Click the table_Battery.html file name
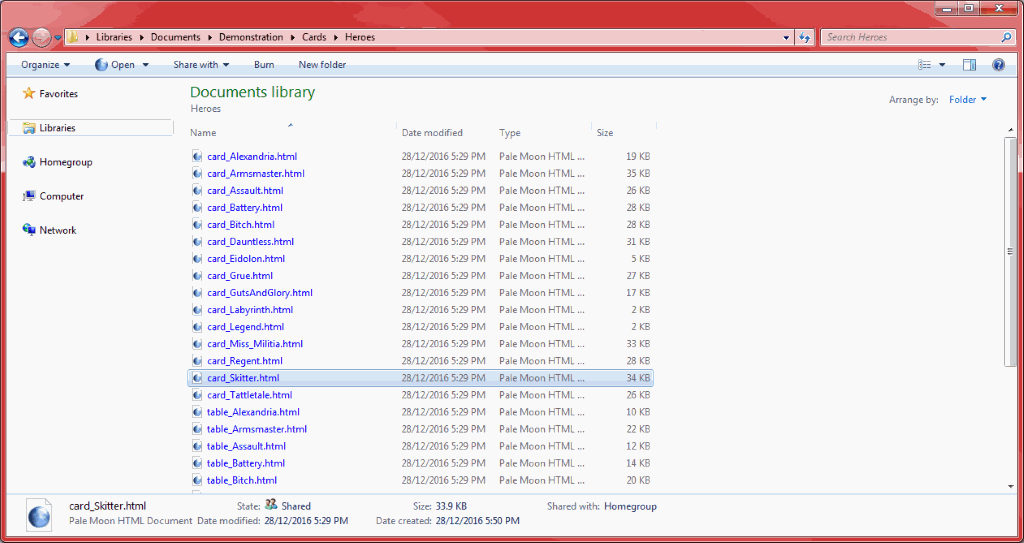This screenshot has height=543, width=1024. 246,463
